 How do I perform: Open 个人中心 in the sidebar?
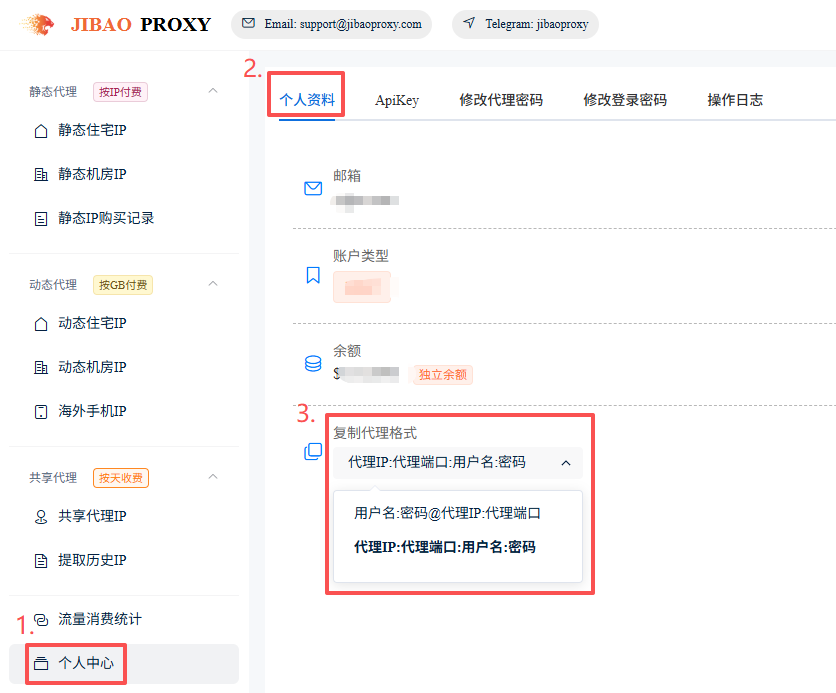click(x=86, y=663)
